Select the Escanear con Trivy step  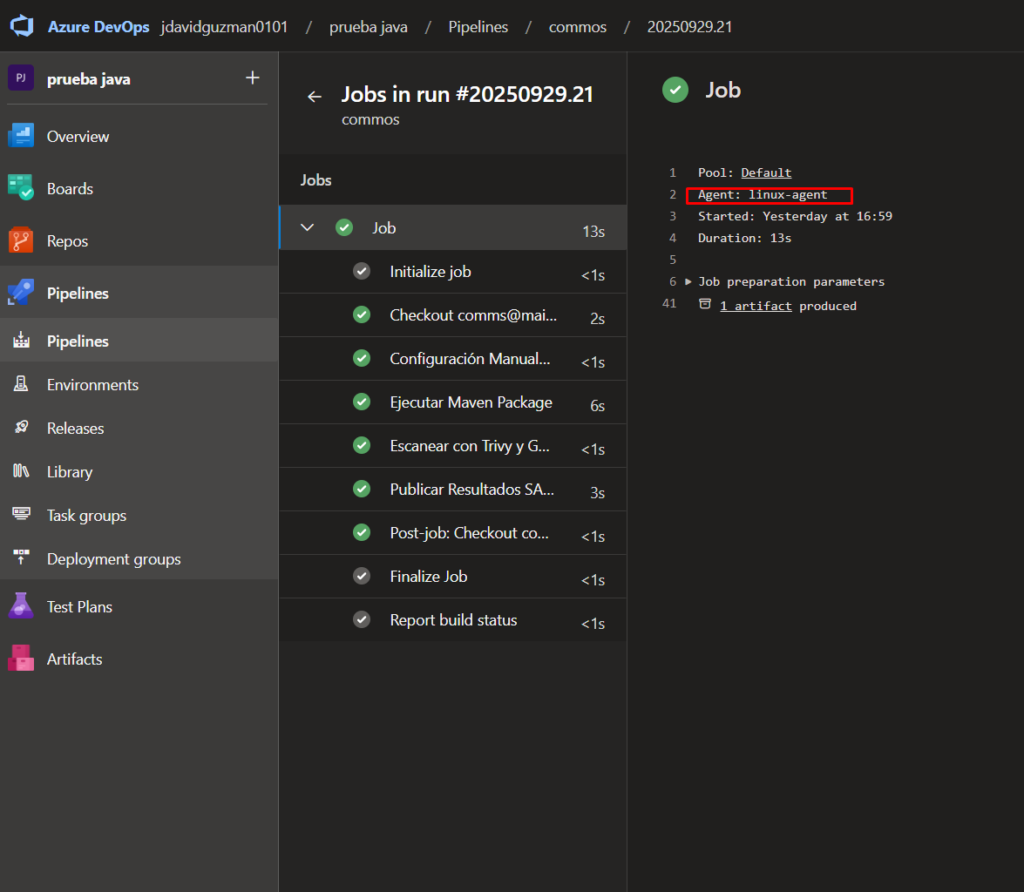tap(469, 446)
